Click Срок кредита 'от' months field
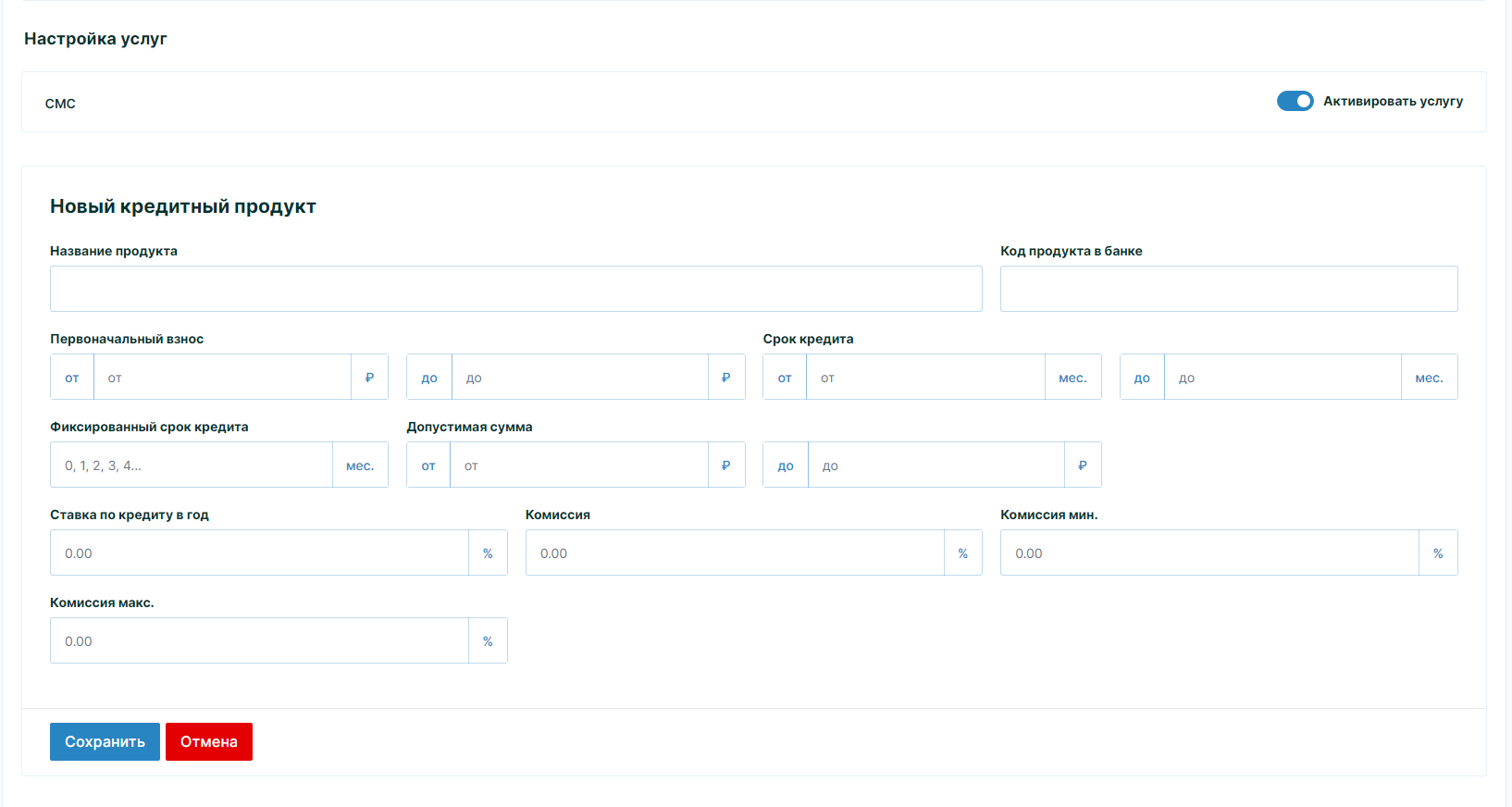1512x807 pixels. pyautogui.click(x=925, y=378)
